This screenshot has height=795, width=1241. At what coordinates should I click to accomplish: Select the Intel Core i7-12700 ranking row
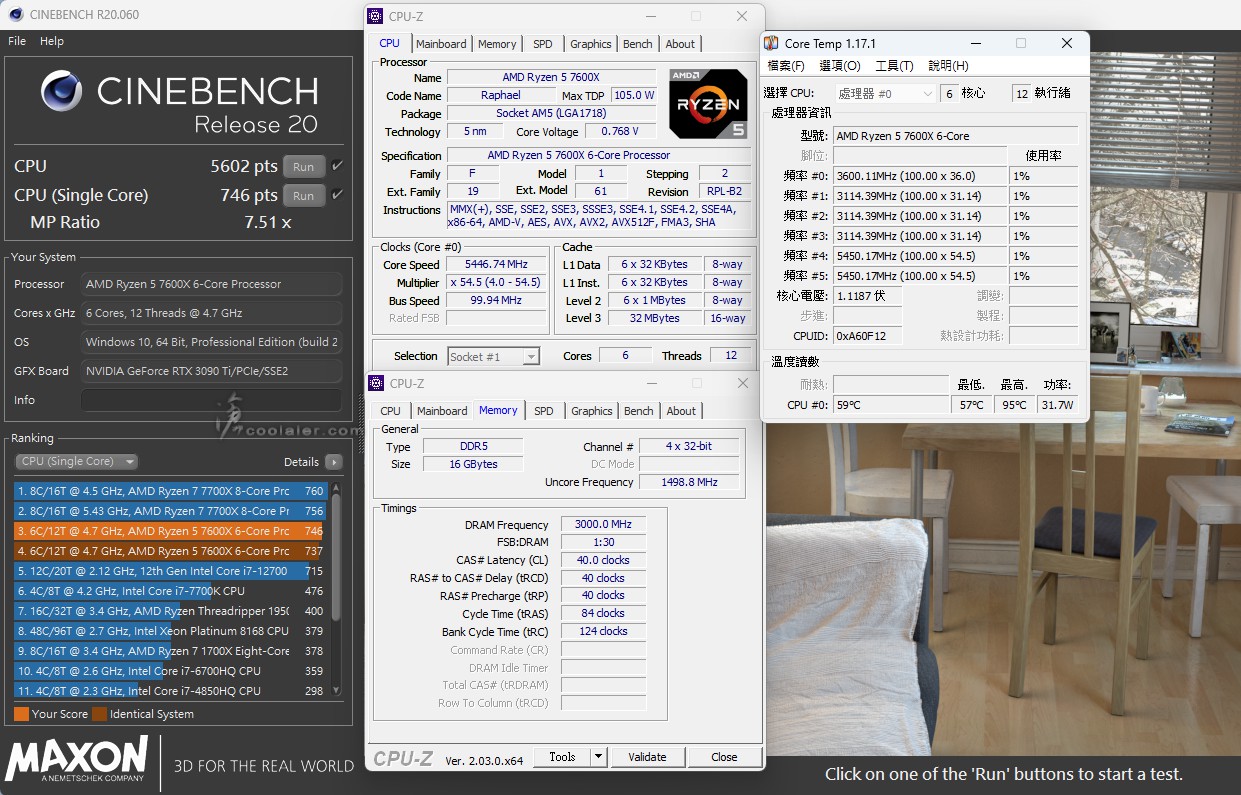(x=170, y=571)
